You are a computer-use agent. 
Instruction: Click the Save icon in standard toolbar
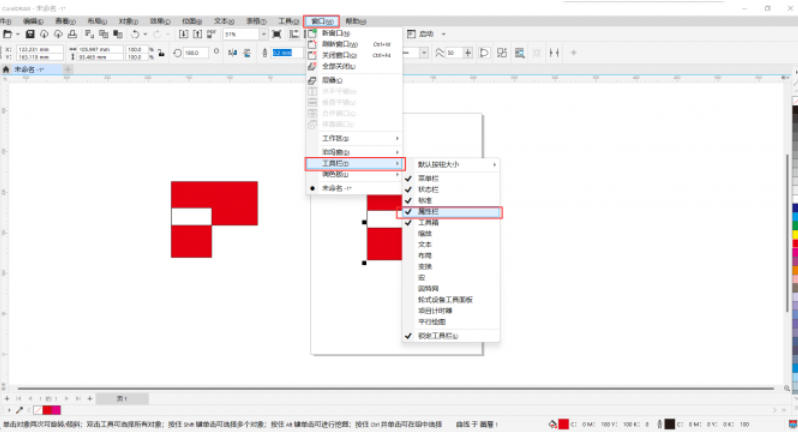point(30,34)
